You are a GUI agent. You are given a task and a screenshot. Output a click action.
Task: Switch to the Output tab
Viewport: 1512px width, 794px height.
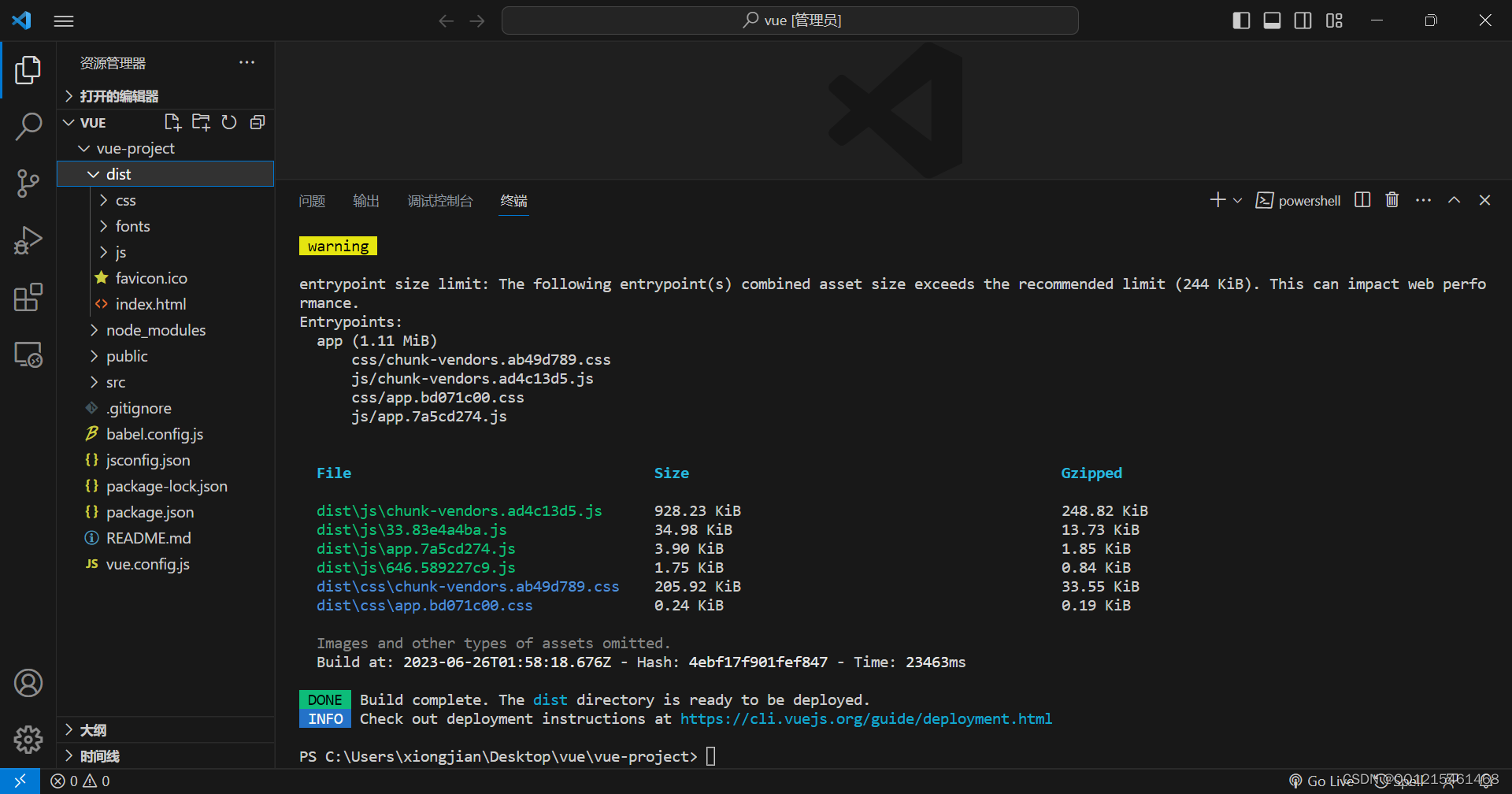[x=366, y=201]
